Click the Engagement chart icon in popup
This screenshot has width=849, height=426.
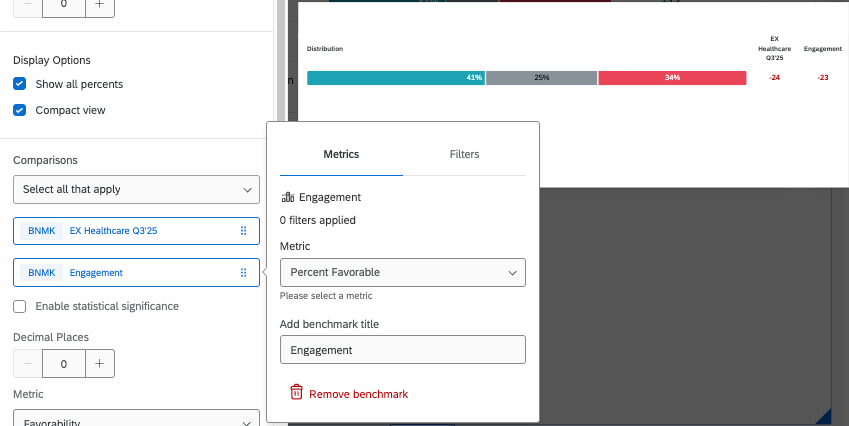tap(288, 197)
